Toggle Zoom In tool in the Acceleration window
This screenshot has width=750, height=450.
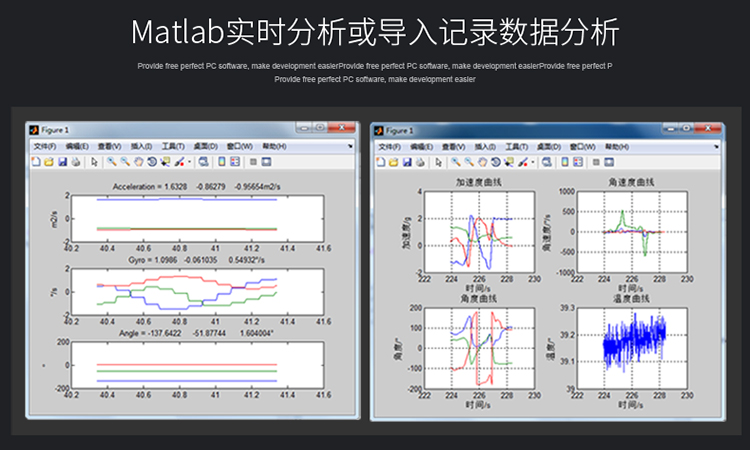[x=111, y=160]
